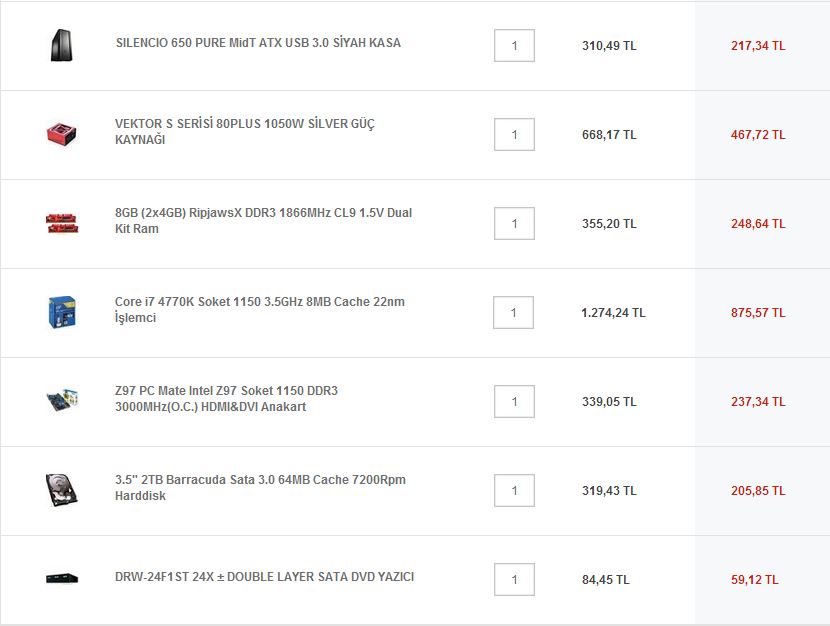This screenshot has height=626, width=830.
Task: Open 2TB Barracuda harddisk product link
Action: (260, 487)
